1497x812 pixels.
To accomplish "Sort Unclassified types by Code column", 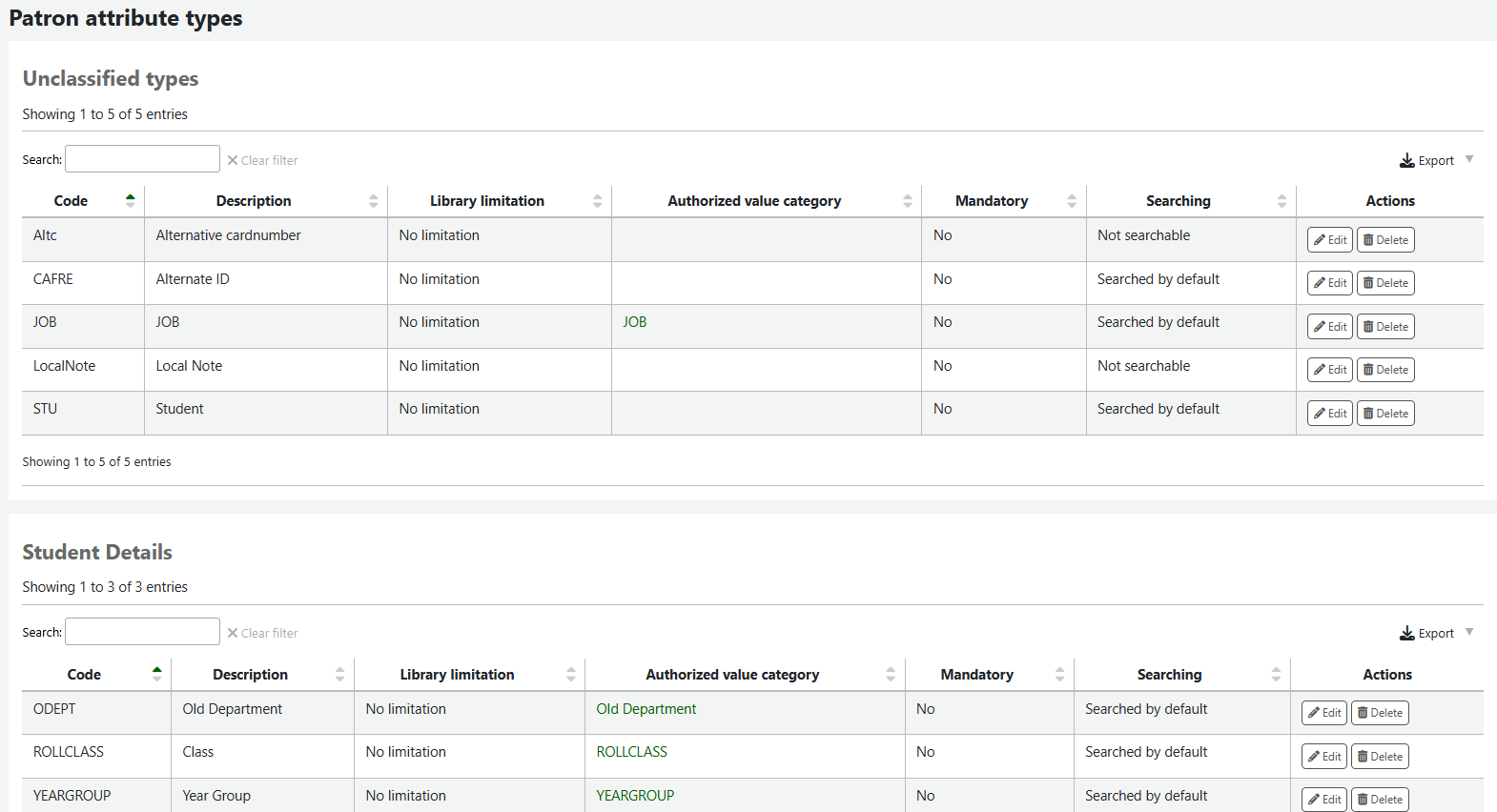I will click(x=72, y=201).
